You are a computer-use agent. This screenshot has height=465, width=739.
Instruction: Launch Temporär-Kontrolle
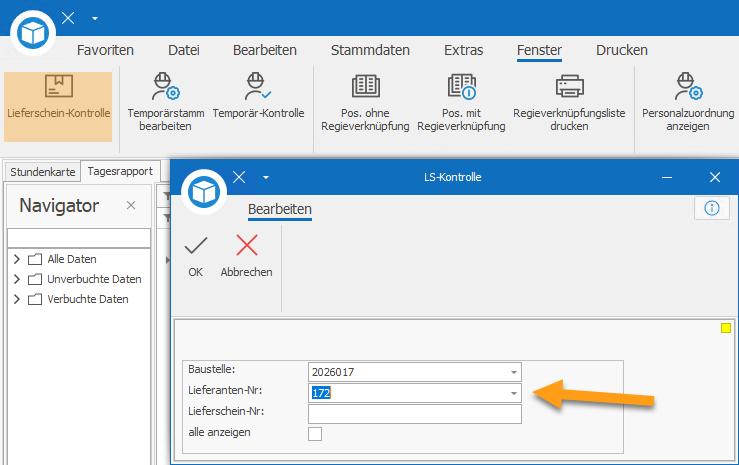[x=258, y=95]
